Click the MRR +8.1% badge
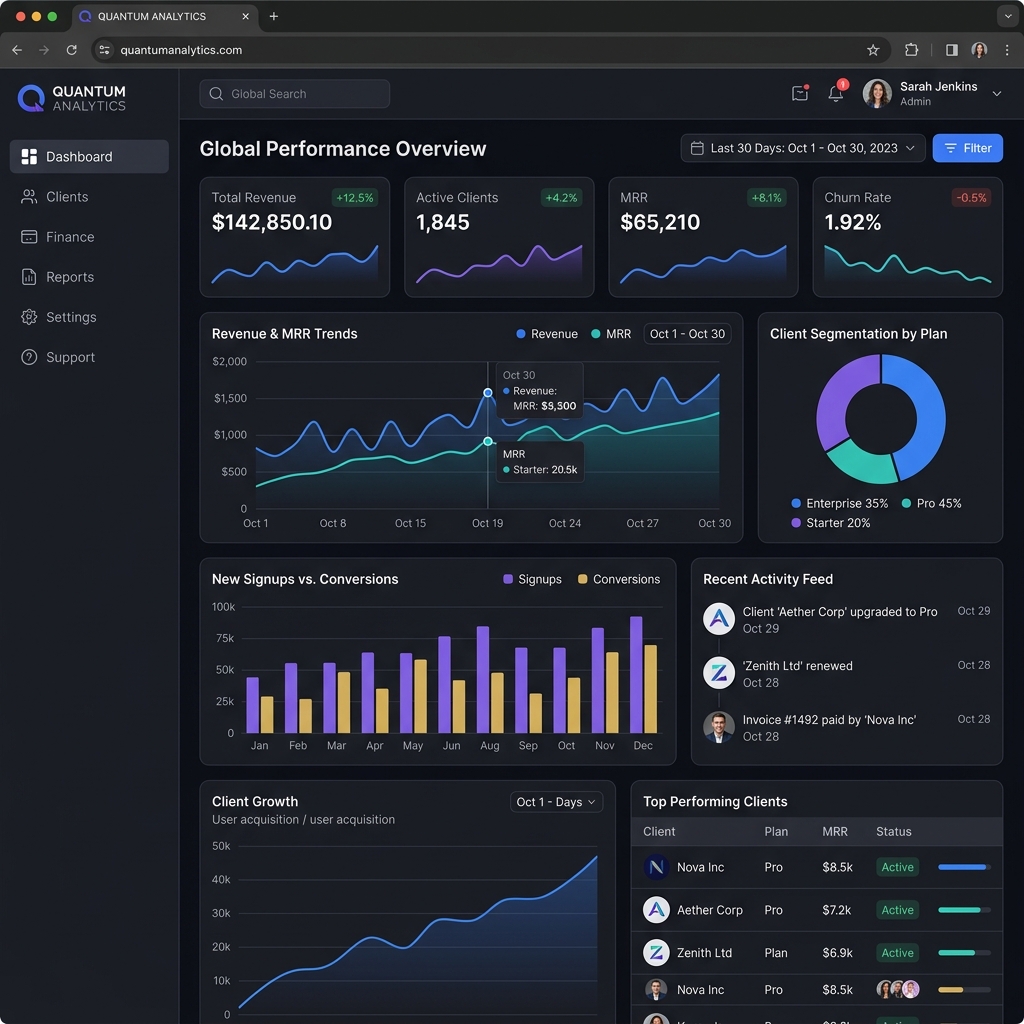The height and width of the screenshot is (1024, 1024). pos(766,198)
